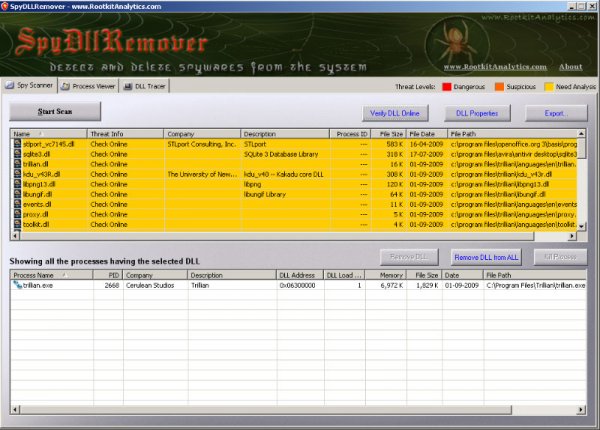
Task: Switch to the Spy Scanner tab
Action: pyautogui.click(x=29, y=85)
